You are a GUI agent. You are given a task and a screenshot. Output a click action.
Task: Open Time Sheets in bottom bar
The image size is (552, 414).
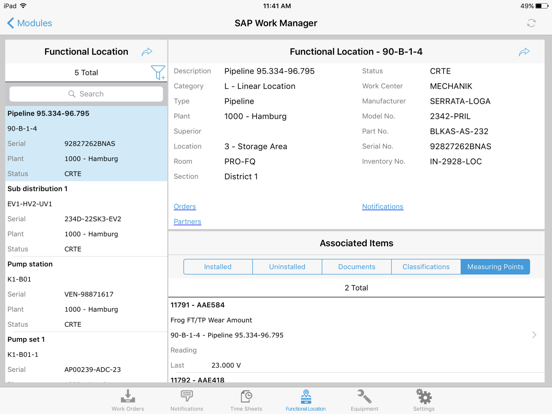246,400
